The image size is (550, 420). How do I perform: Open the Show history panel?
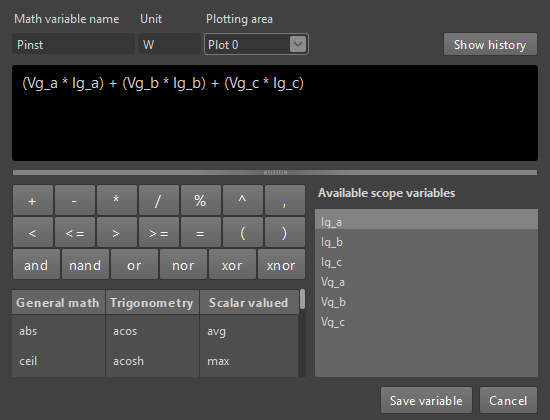[x=490, y=44]
